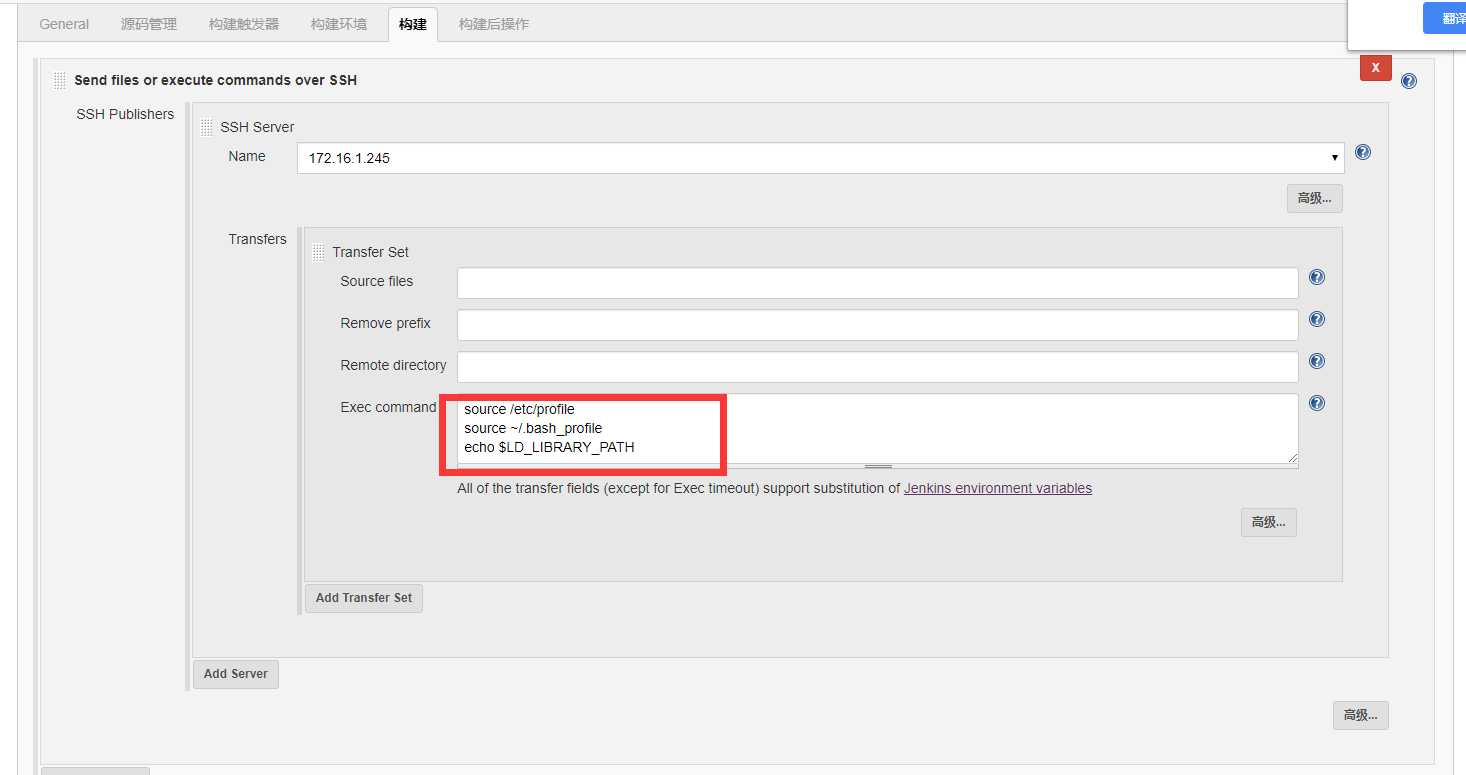The image size is (1466, 775).
Task: Click the 'Transfers' label
Action: click(257, 239)
